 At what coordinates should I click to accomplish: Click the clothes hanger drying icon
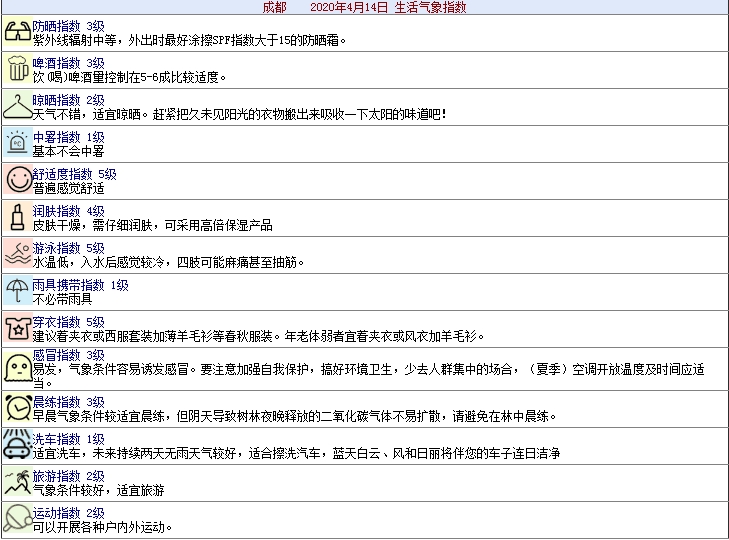point(17,107)
